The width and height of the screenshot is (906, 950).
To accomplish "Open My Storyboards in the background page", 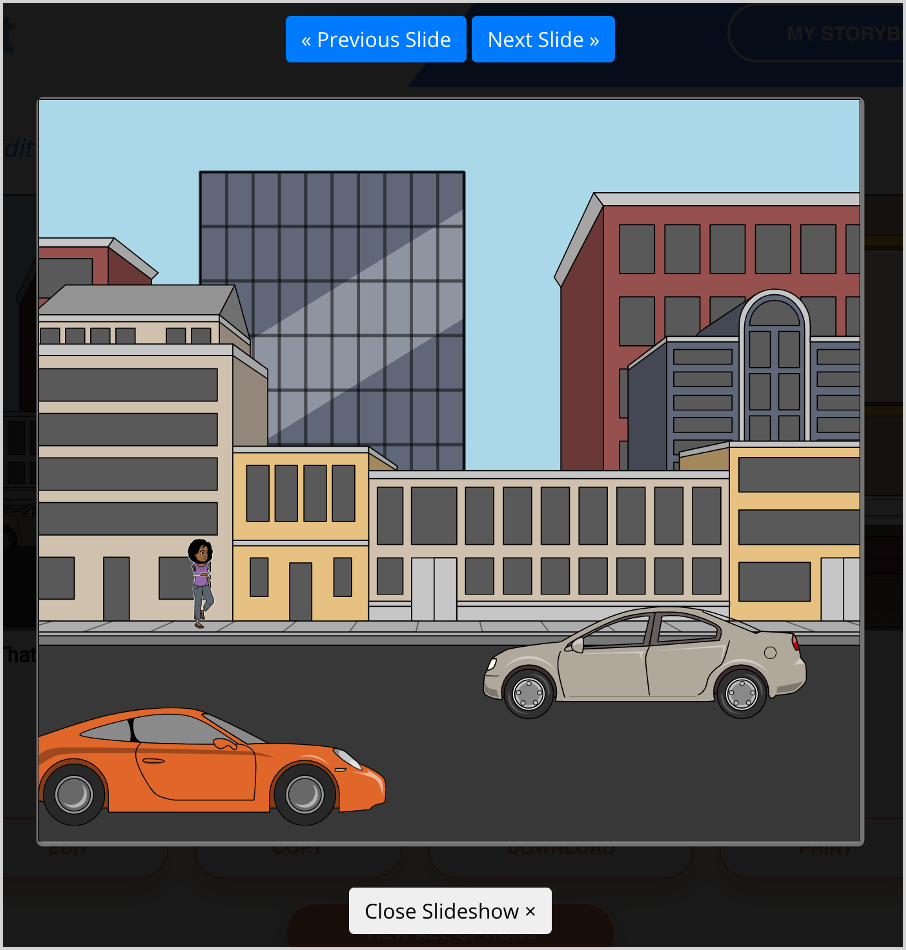I will [818, 34].
